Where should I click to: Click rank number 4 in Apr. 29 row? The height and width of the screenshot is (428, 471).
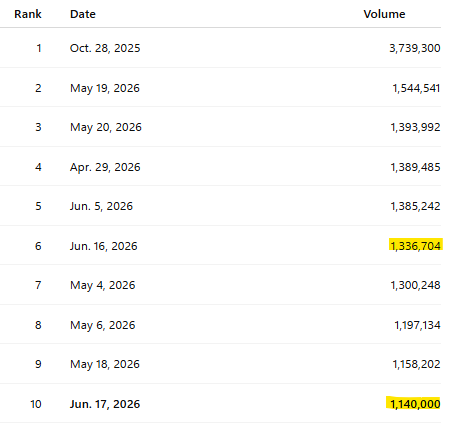coord(38,167)
